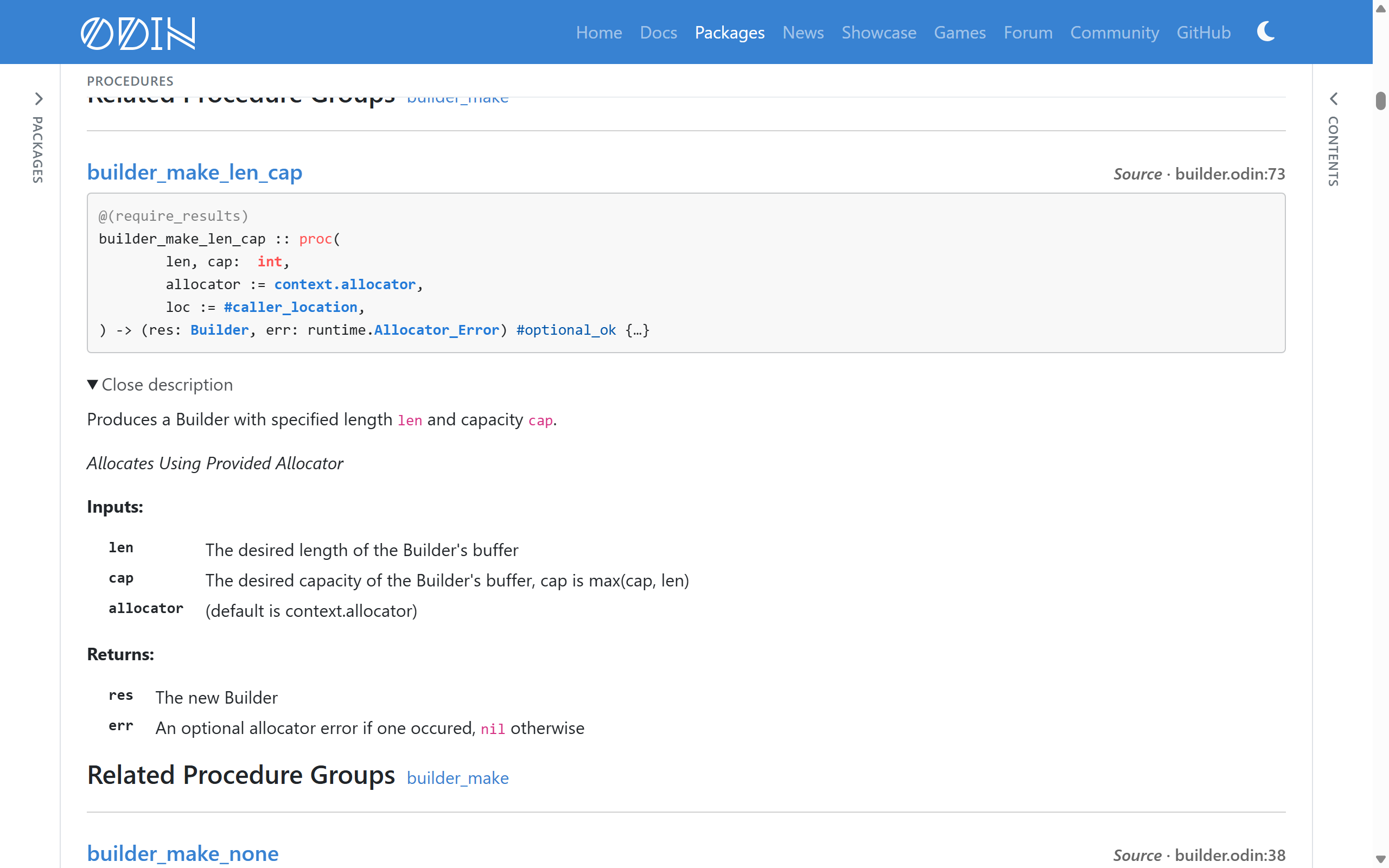Follow the #optional_ok link
The width and height of the screenshot is (1389, 868).
pyautogui.click(x=566, y=330)
